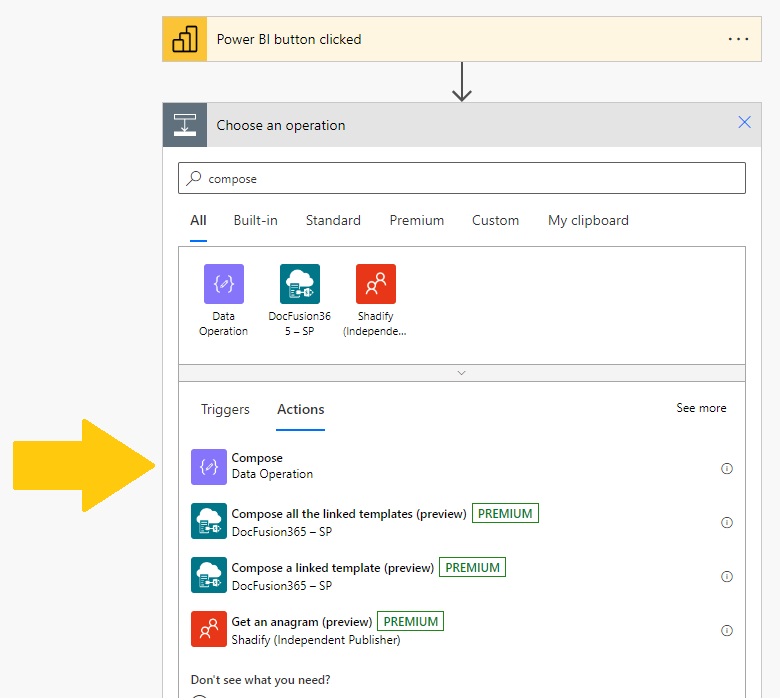Show info for Compose all linked templates

727,522
